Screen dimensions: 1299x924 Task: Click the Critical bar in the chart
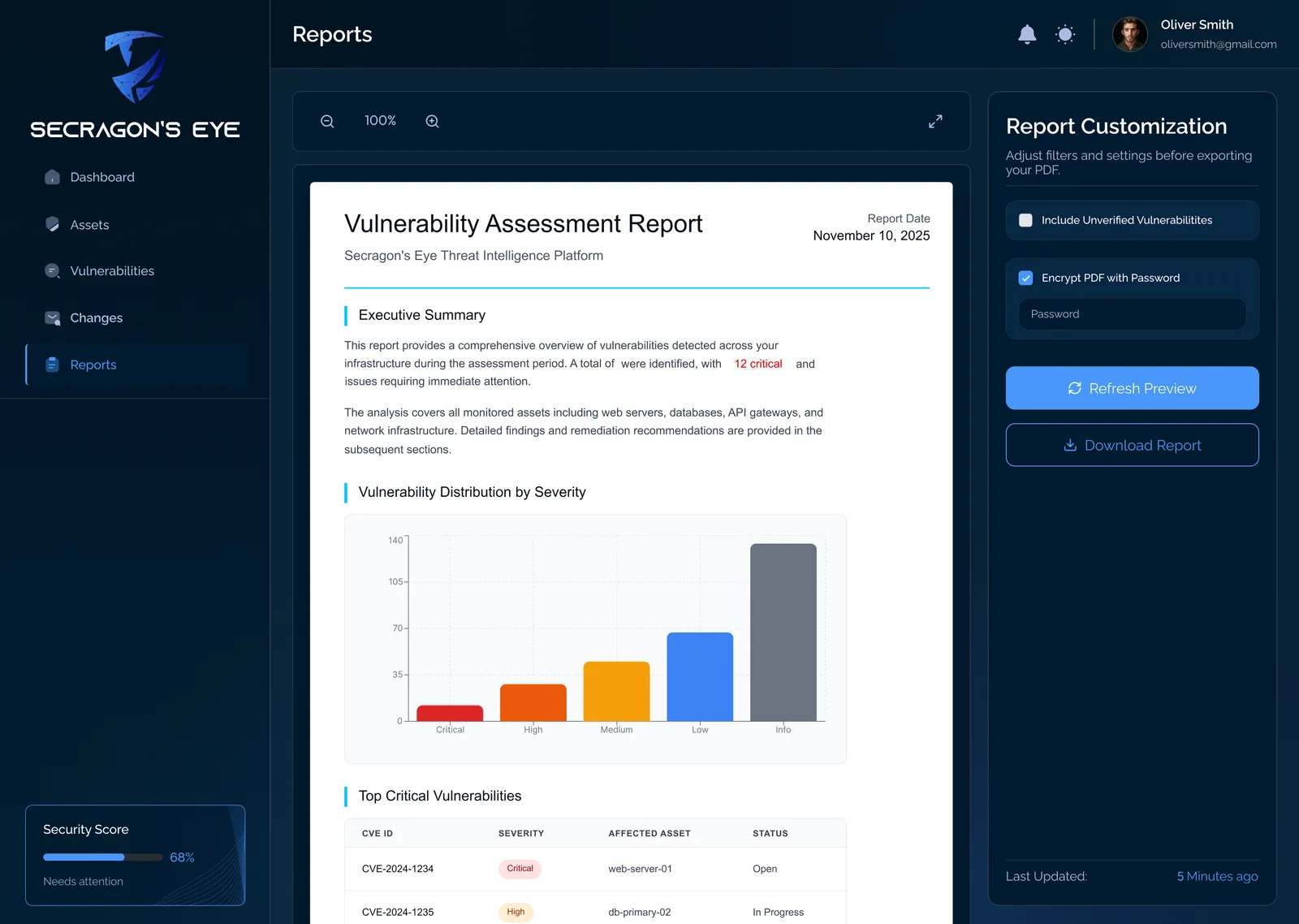(x=450, y=713)
